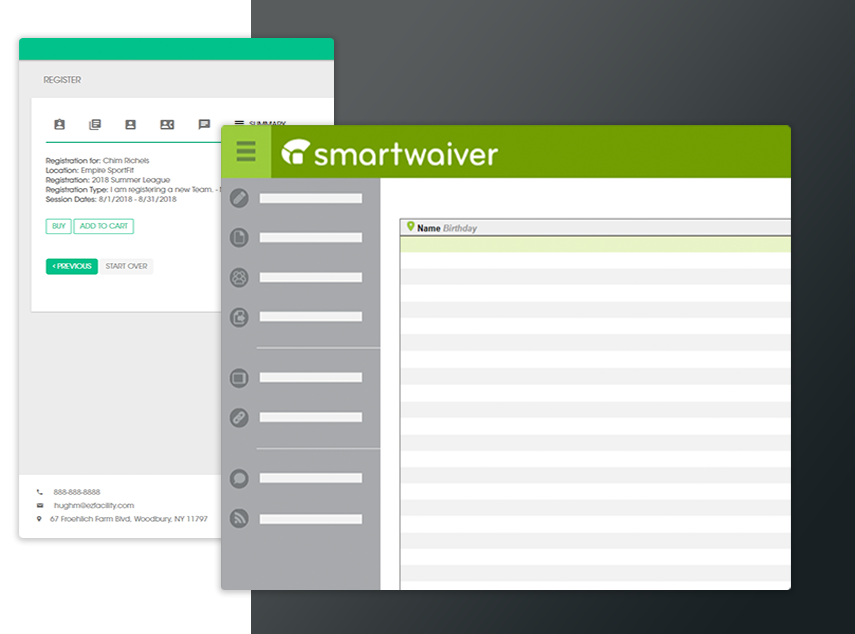Open the chat bubble icon in sidebar
The height and width of the screenshot is (634, 855).
click(x=239, y=479)
